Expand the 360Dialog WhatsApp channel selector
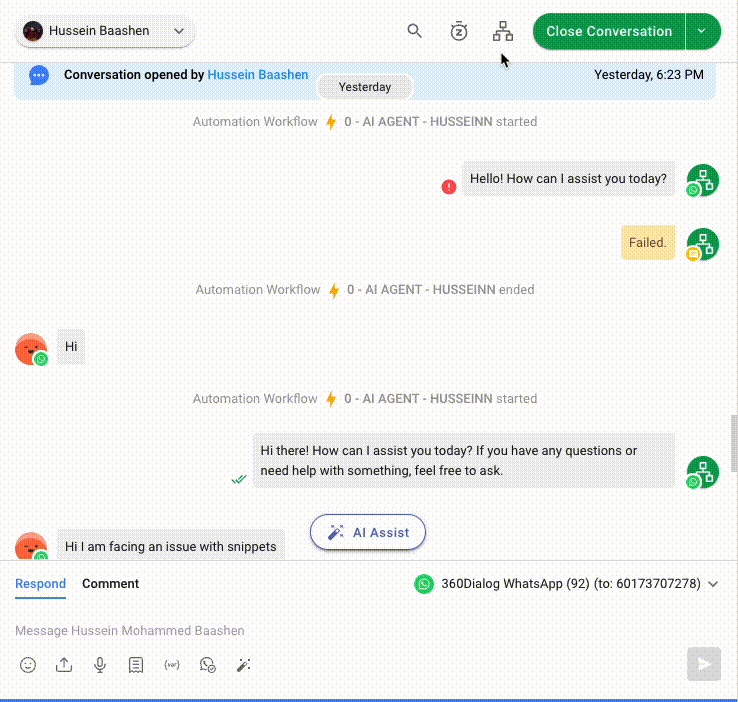Screen dimensions: 738x702 tap(713, 584)
